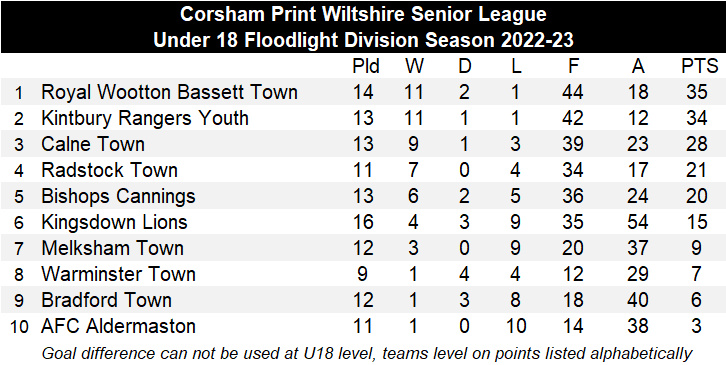Click the A goals-against column header
Screen dimensions: 726x365
(x=638, y=66)
